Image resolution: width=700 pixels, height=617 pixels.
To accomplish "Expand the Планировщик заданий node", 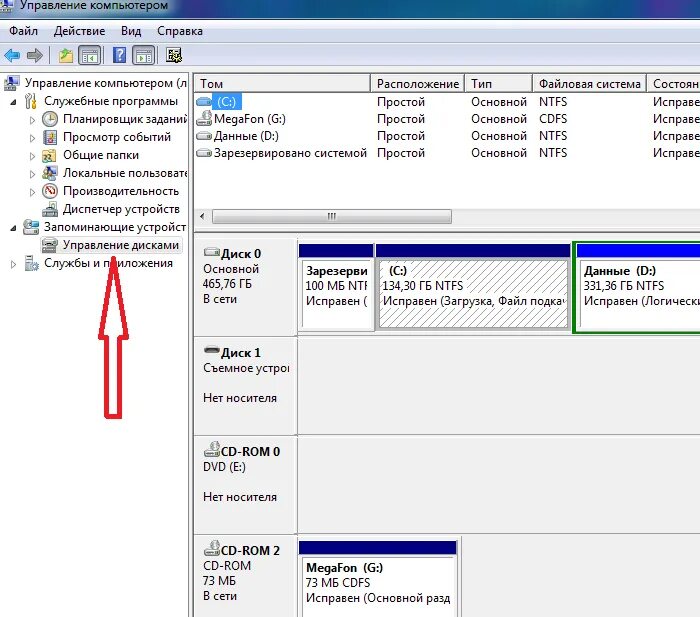I will tap(32, 120).
